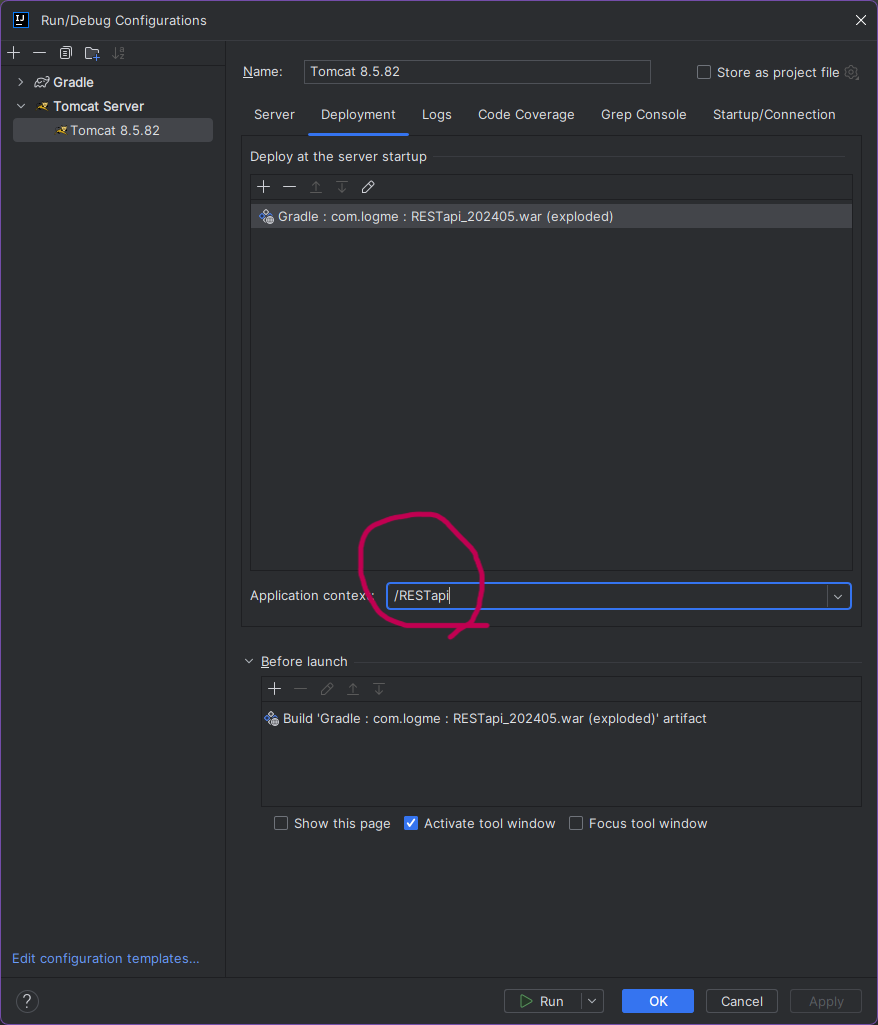
Task: Open the Startup/Connection tab
Action: point(774,114)
